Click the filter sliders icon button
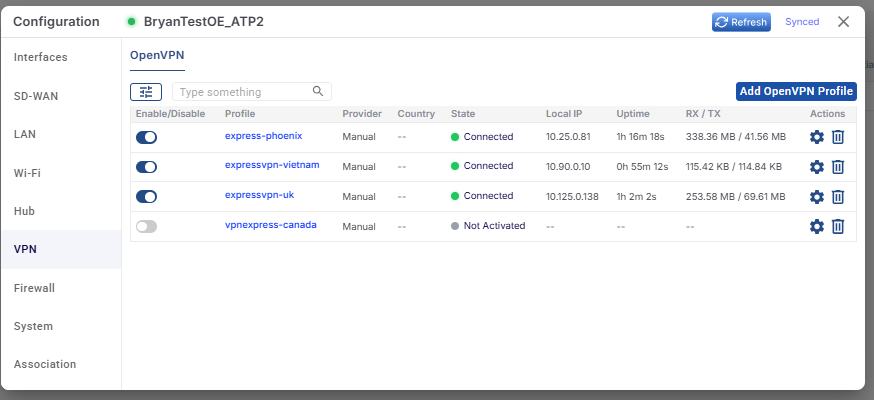874x400 pixels. click(146, 92)
